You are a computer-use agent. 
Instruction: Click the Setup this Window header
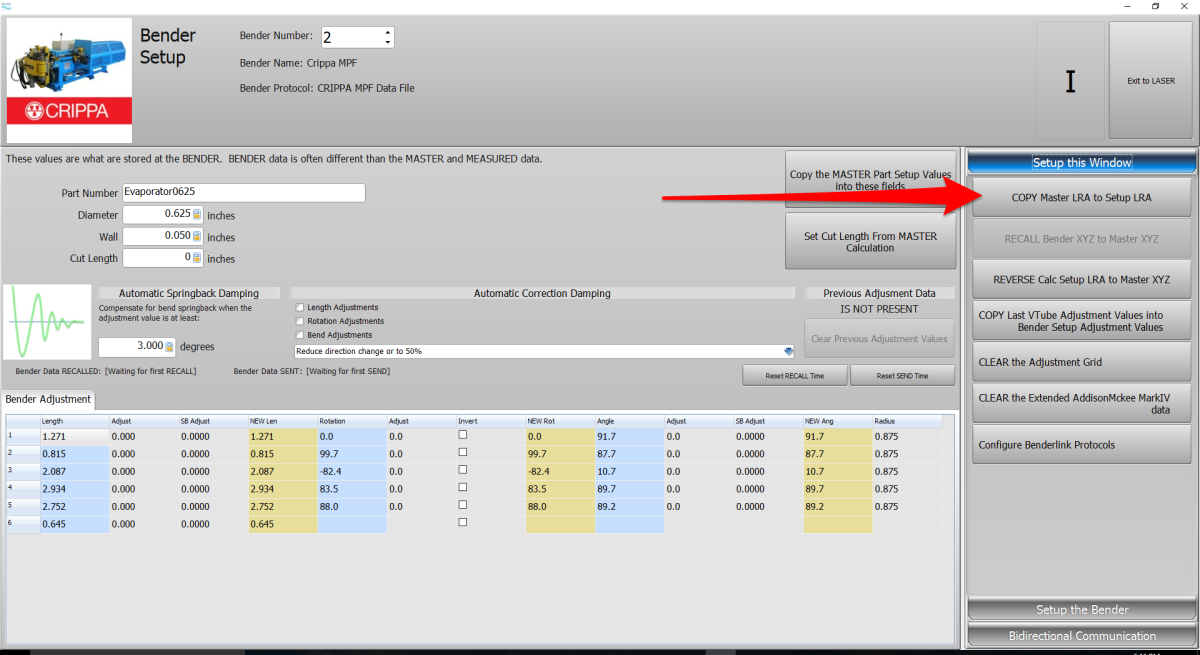tap(1081, 162)
